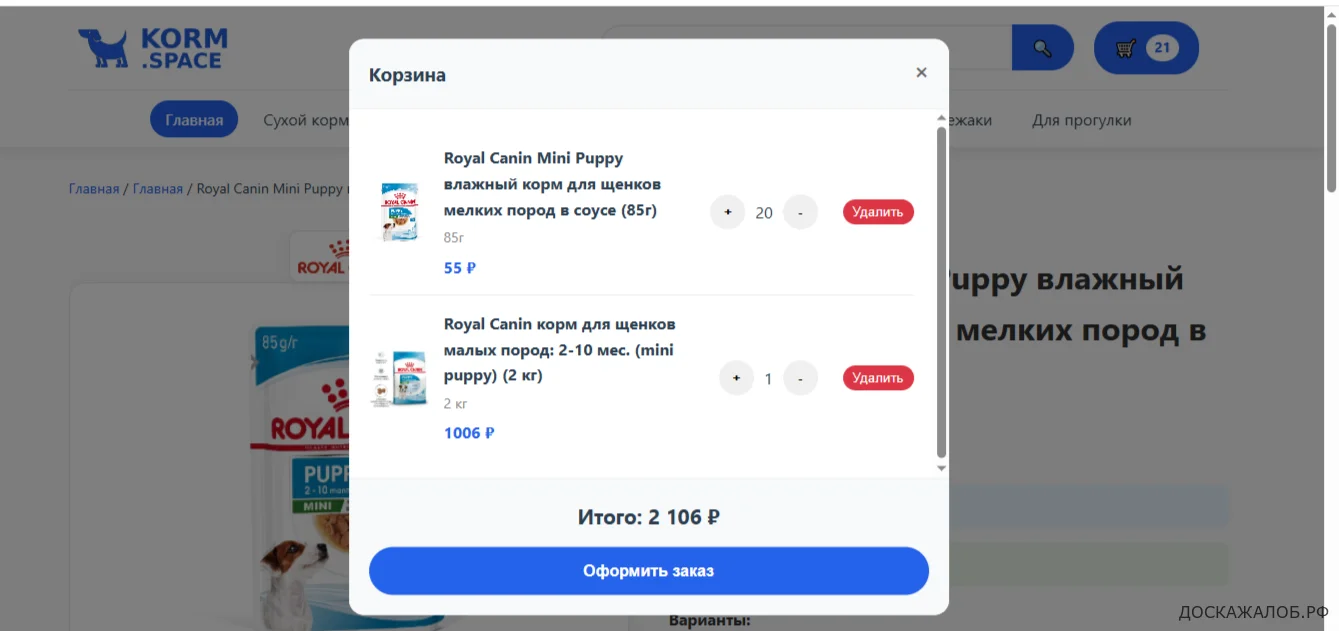
Task: Increase the 2 кг puppy food quantity
Action: [736, 378]
